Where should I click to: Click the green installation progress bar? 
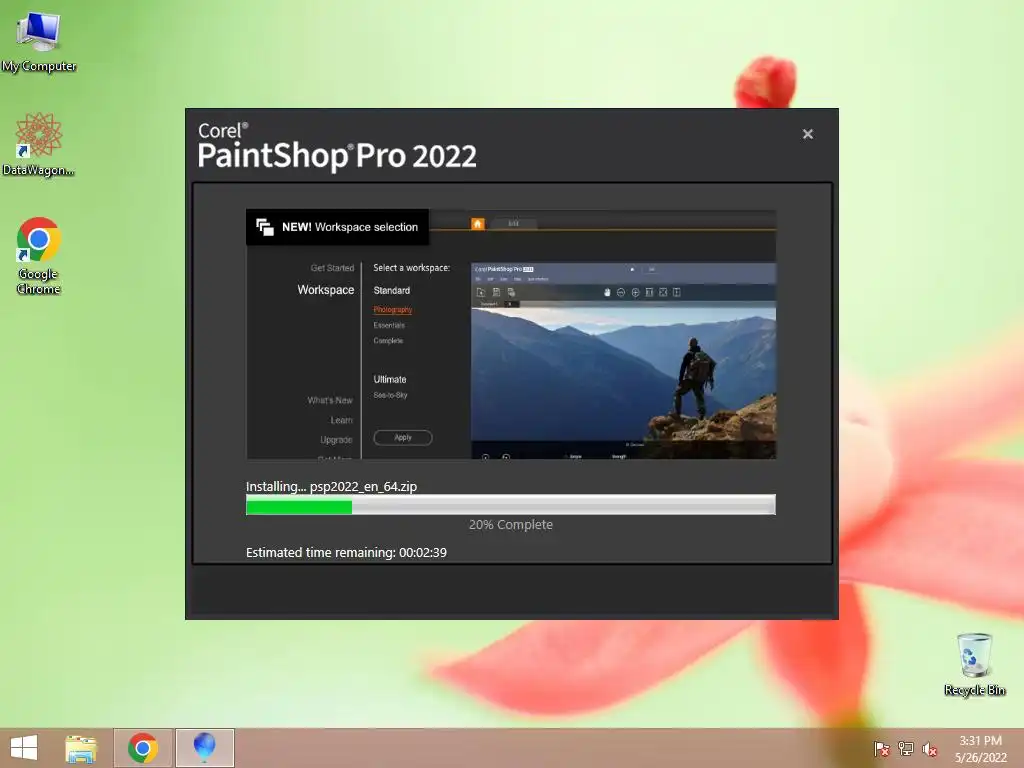(x=511, y=505)
